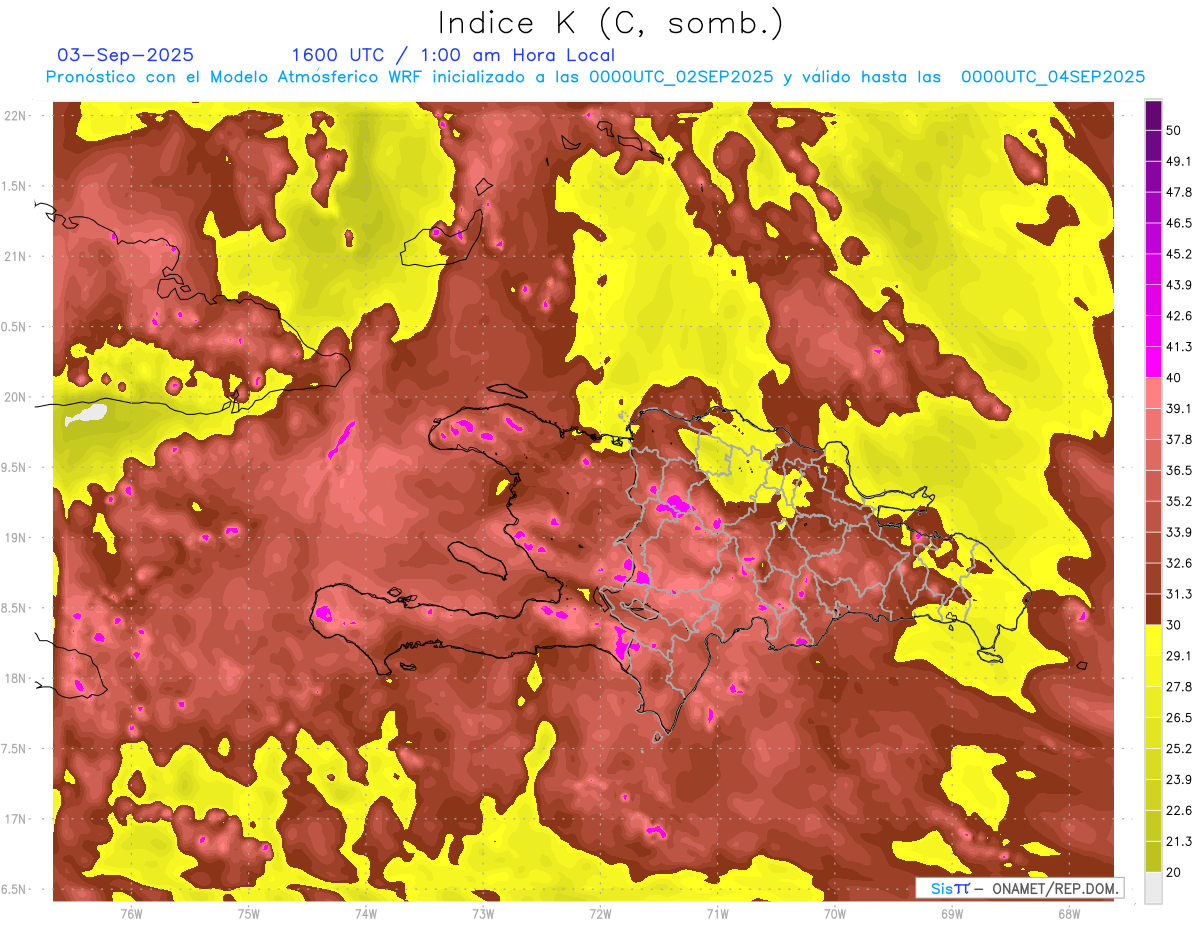1200x927 pixels.
Task: Click the "17N" latitude label
Action: tap(17, 819)
